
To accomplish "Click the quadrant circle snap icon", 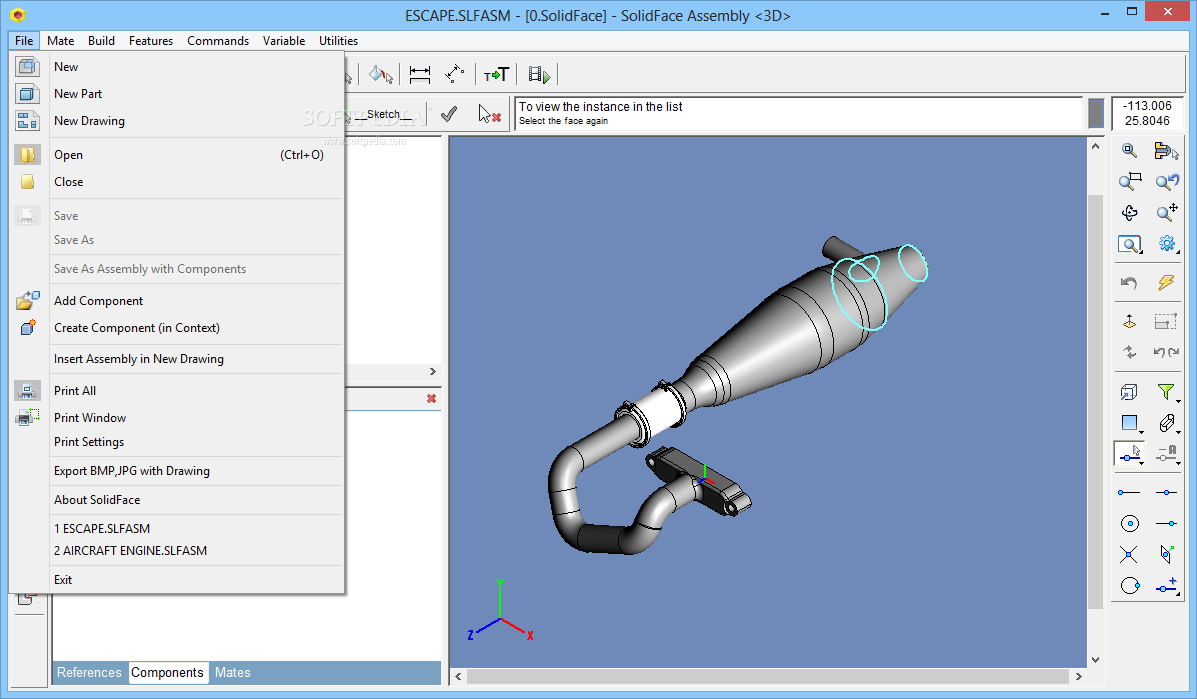I will click(x=1130, y=585).
